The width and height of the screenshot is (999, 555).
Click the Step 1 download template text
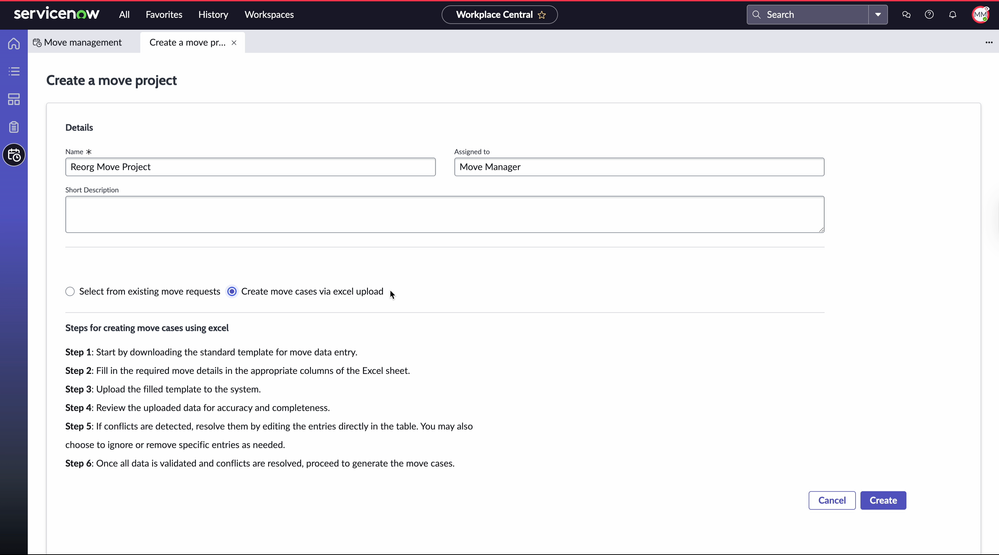[x=211, y=352]
